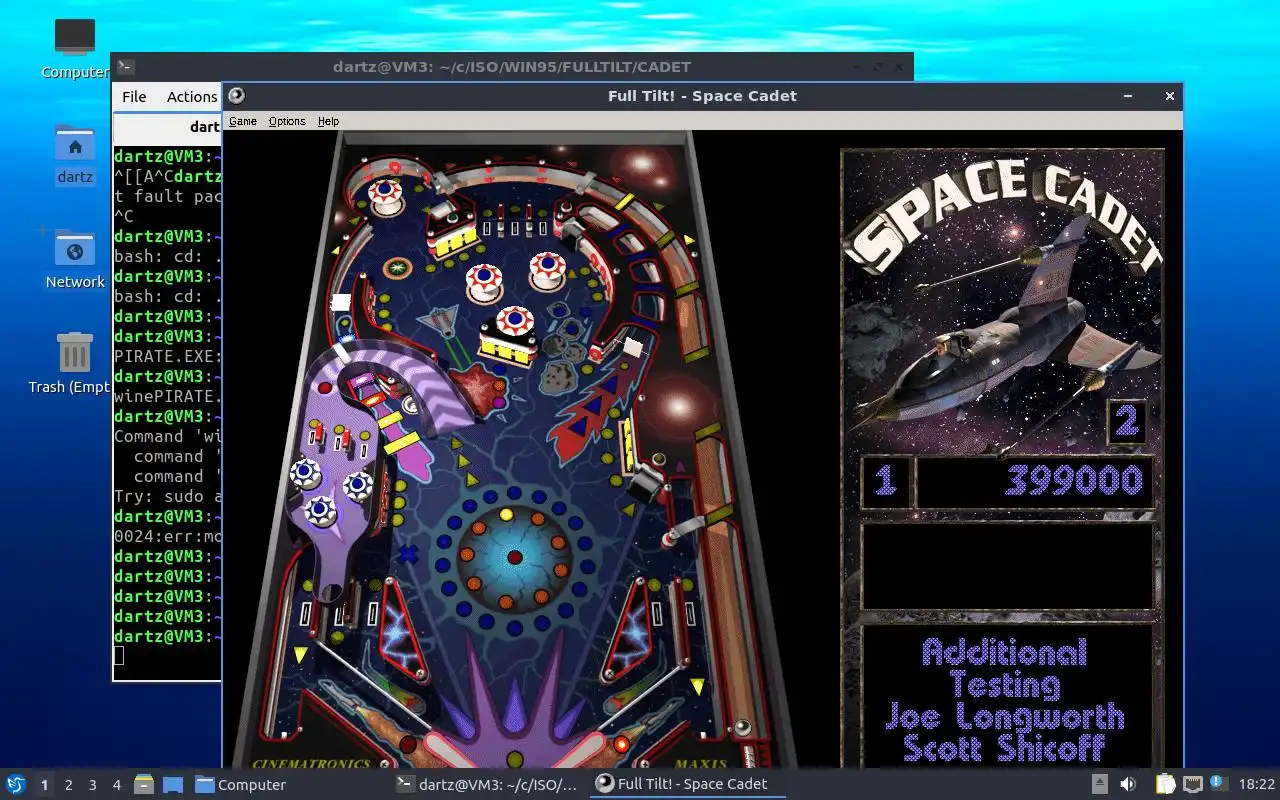Switch to workspace 2

pos(68,785)
